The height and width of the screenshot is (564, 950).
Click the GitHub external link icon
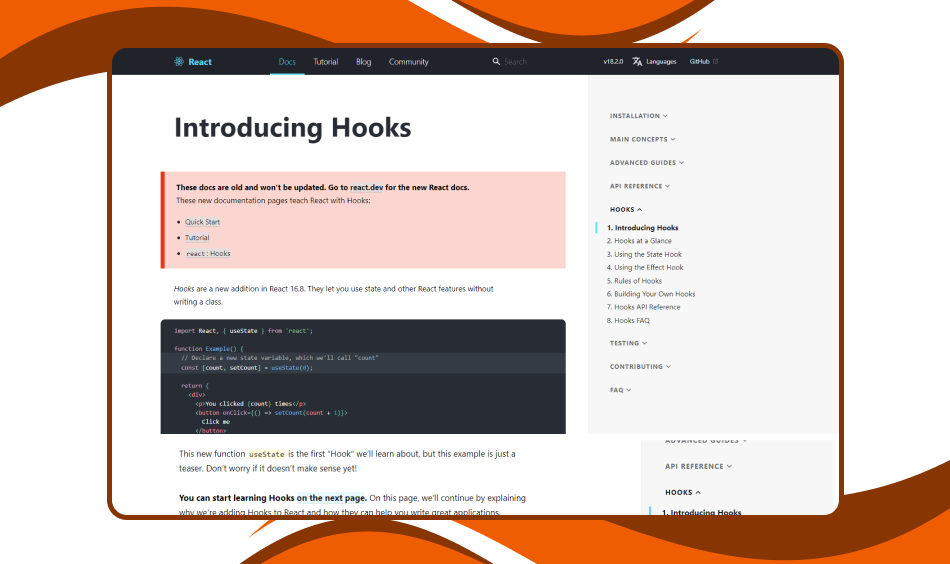tap(715, 61)
